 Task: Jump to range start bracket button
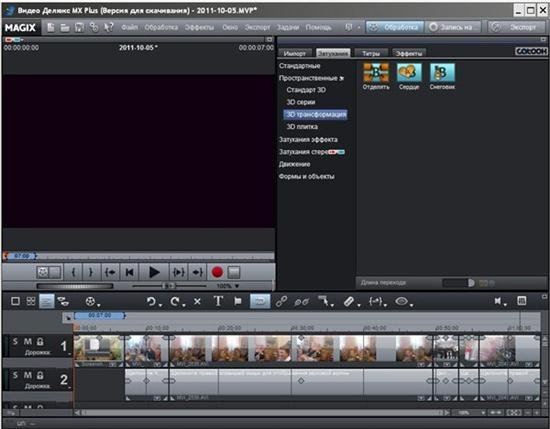(x=110, y=272)
